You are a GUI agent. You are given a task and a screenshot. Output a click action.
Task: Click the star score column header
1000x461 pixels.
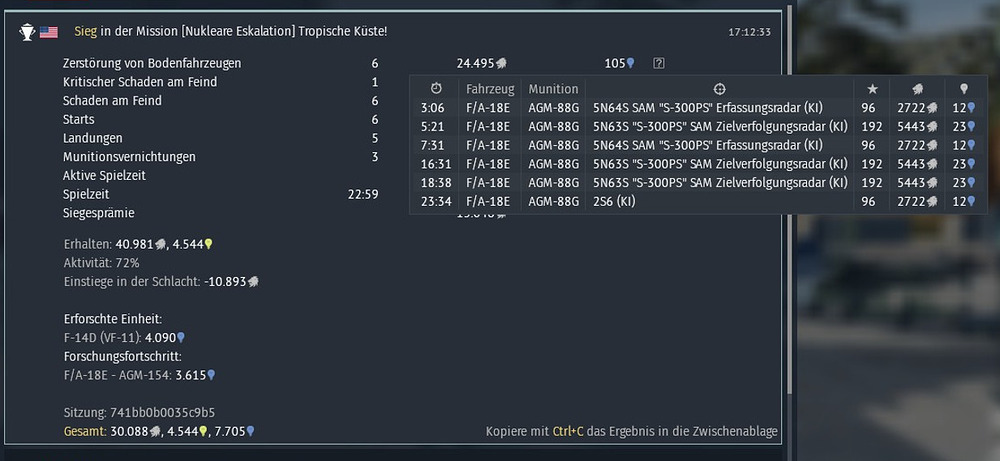(x=873, y=89)
